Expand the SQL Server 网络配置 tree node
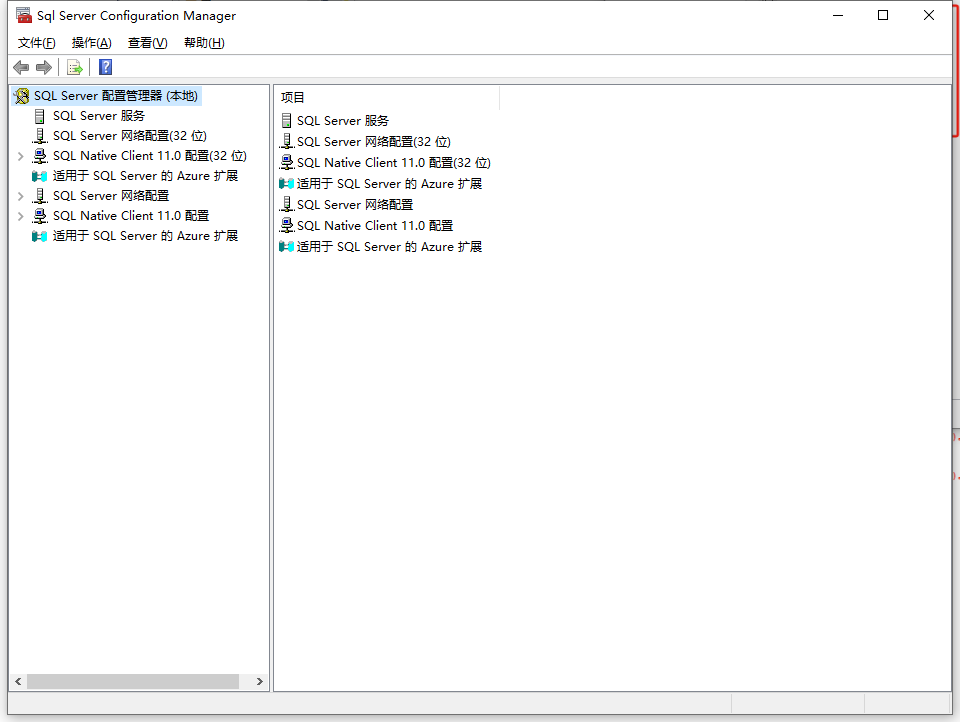 [21, 196]
